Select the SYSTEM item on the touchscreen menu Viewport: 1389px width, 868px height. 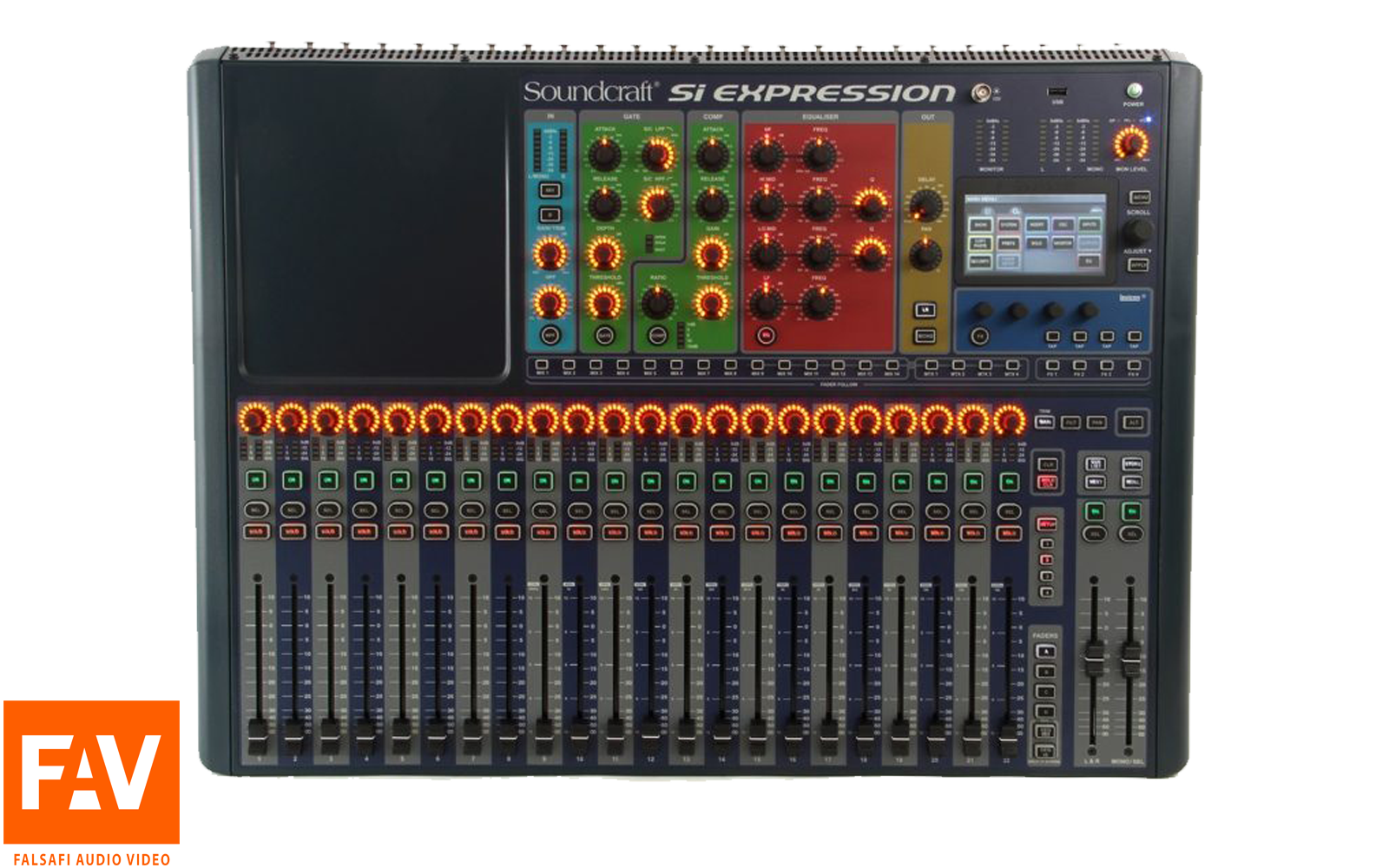[1008, 225]
